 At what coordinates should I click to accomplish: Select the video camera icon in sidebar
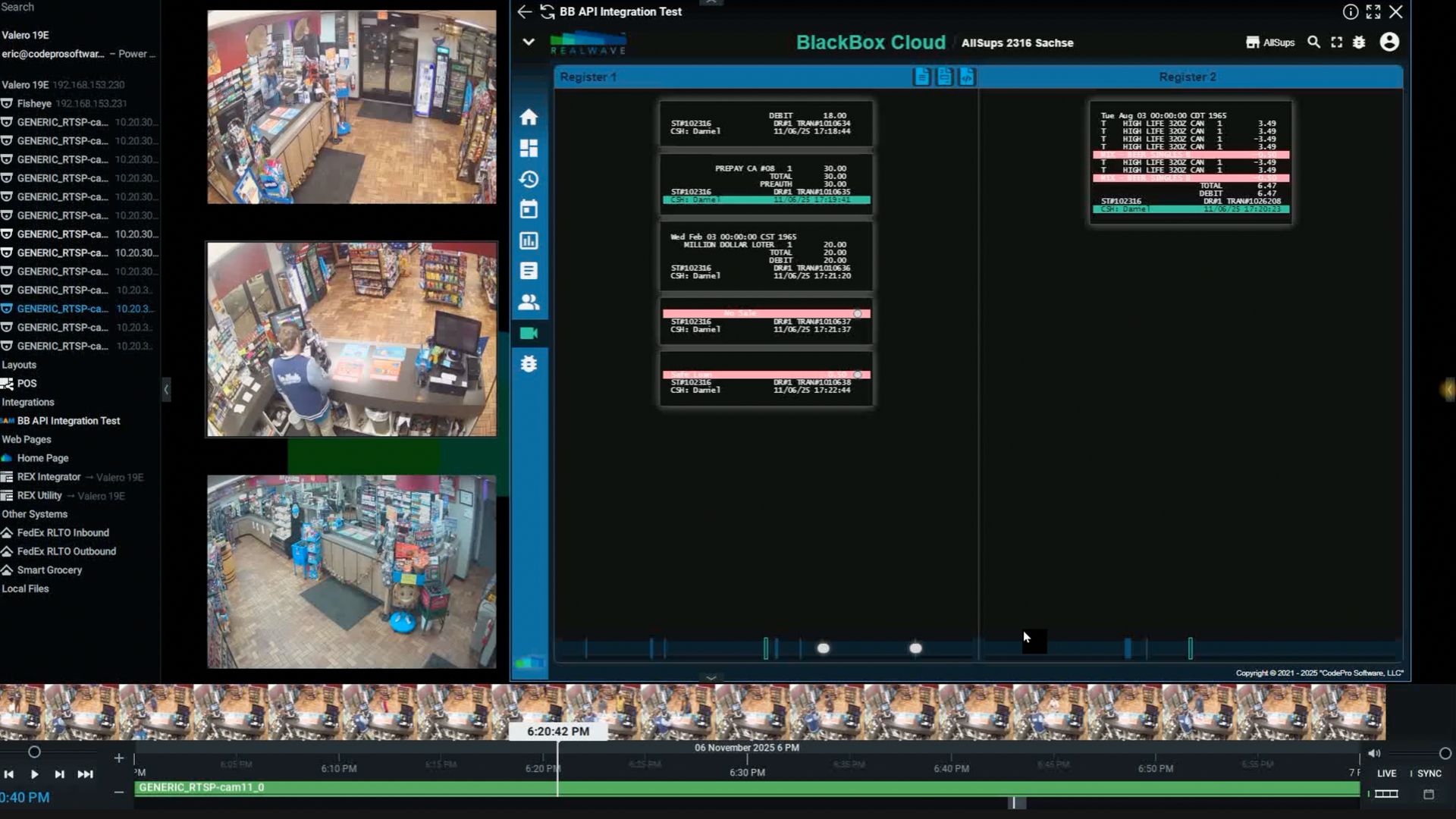pos(529,333)
